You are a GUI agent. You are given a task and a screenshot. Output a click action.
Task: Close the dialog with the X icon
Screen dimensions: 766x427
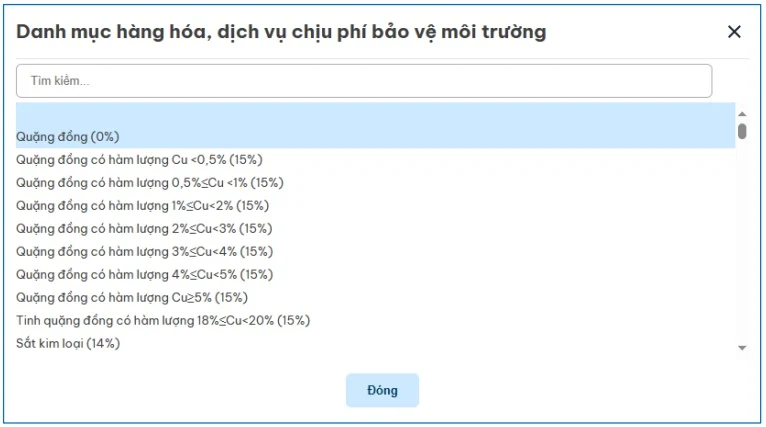pyautogui.click(x=734, y=32)
